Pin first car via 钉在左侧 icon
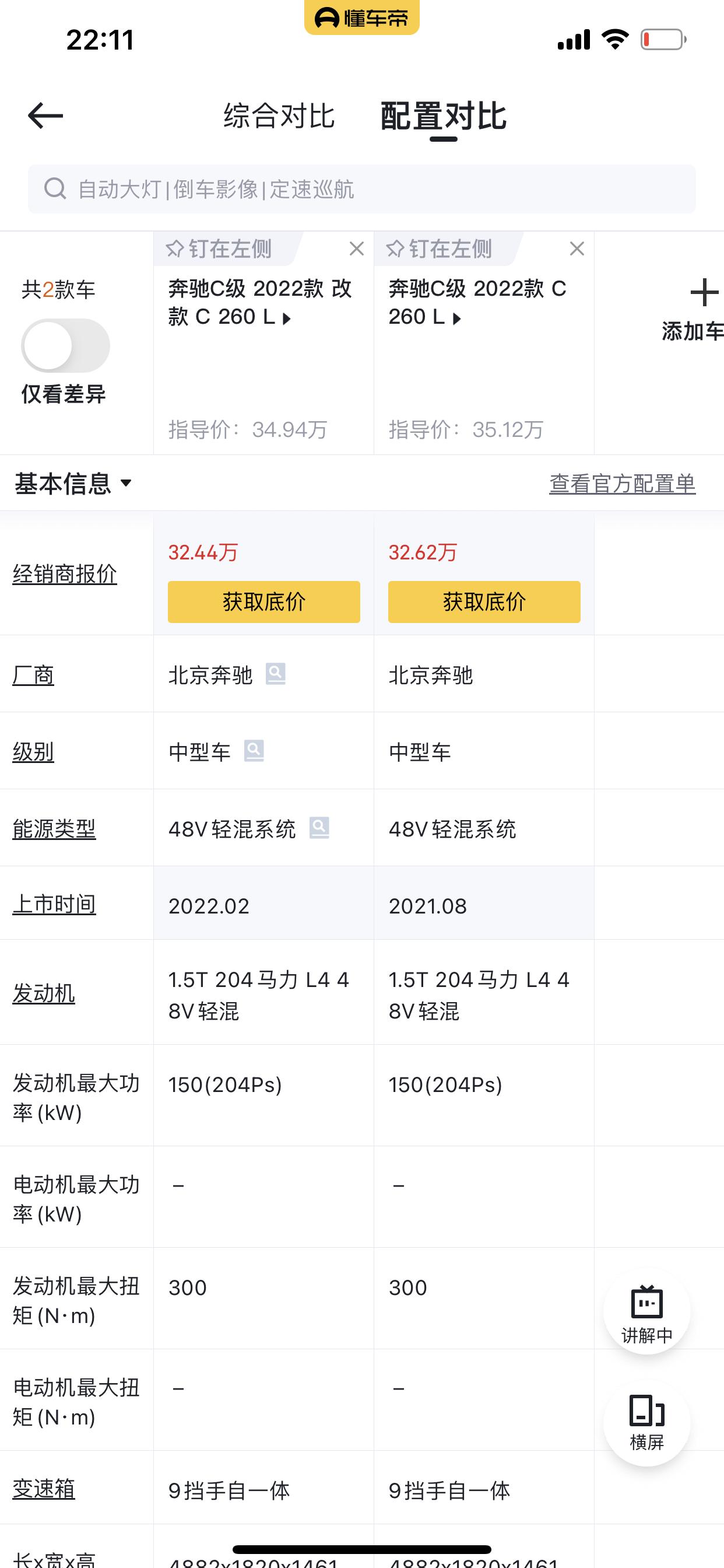 point(175,249)
